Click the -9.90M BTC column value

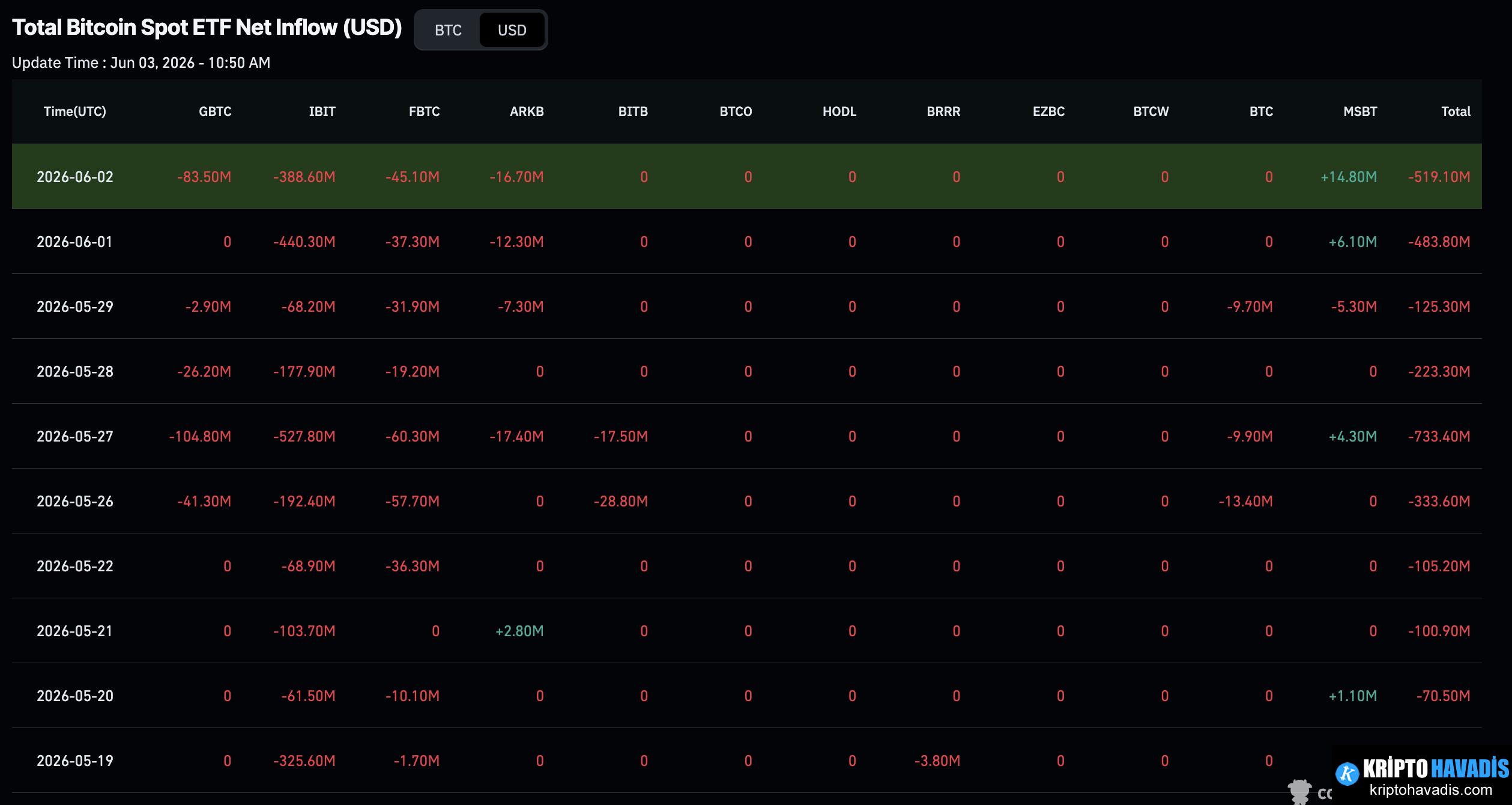[1250, 436]
